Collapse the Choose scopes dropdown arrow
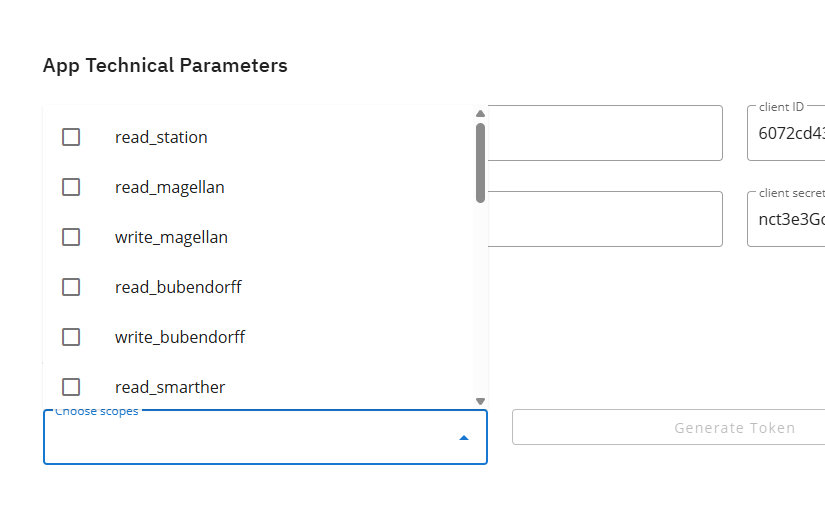This screenshot has width=825, height=518. 464,437
